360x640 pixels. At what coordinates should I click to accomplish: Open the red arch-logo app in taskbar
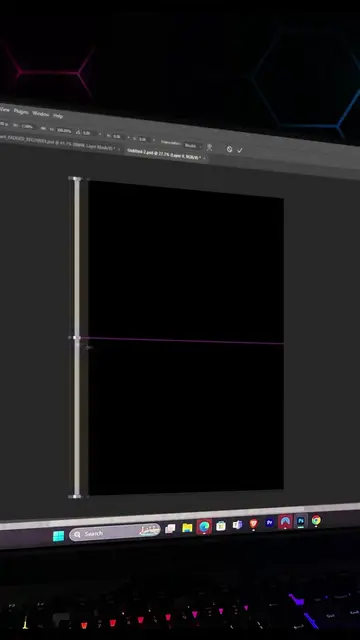[x=285, y=522]
